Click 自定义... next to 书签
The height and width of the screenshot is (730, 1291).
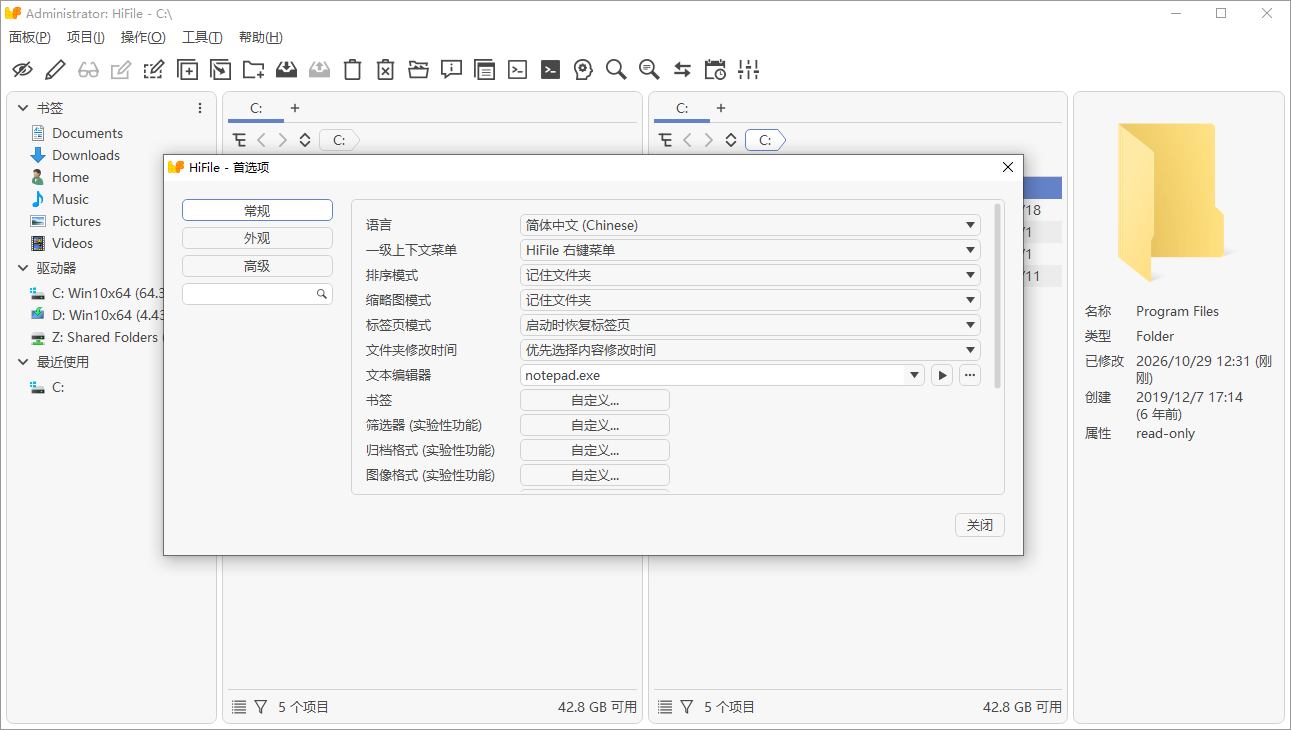pyautogui.click(x=595, y=400)
